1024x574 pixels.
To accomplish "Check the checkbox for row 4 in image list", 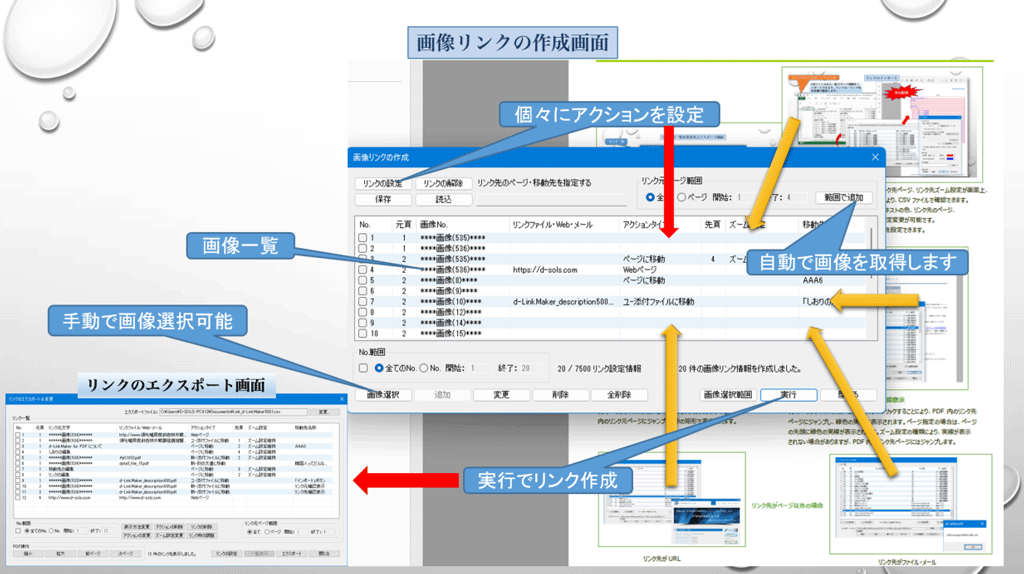I will (x=365, y=270).
